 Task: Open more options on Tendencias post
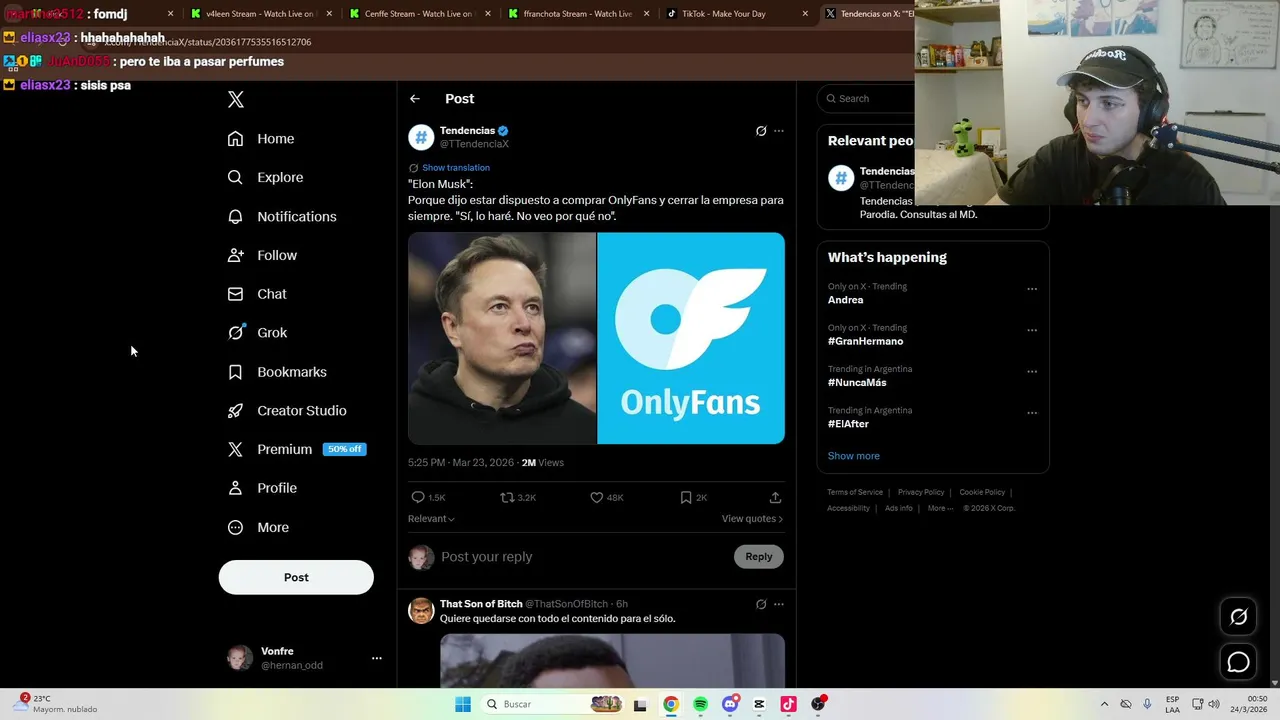pyautogui.click(x=779, y=131)
